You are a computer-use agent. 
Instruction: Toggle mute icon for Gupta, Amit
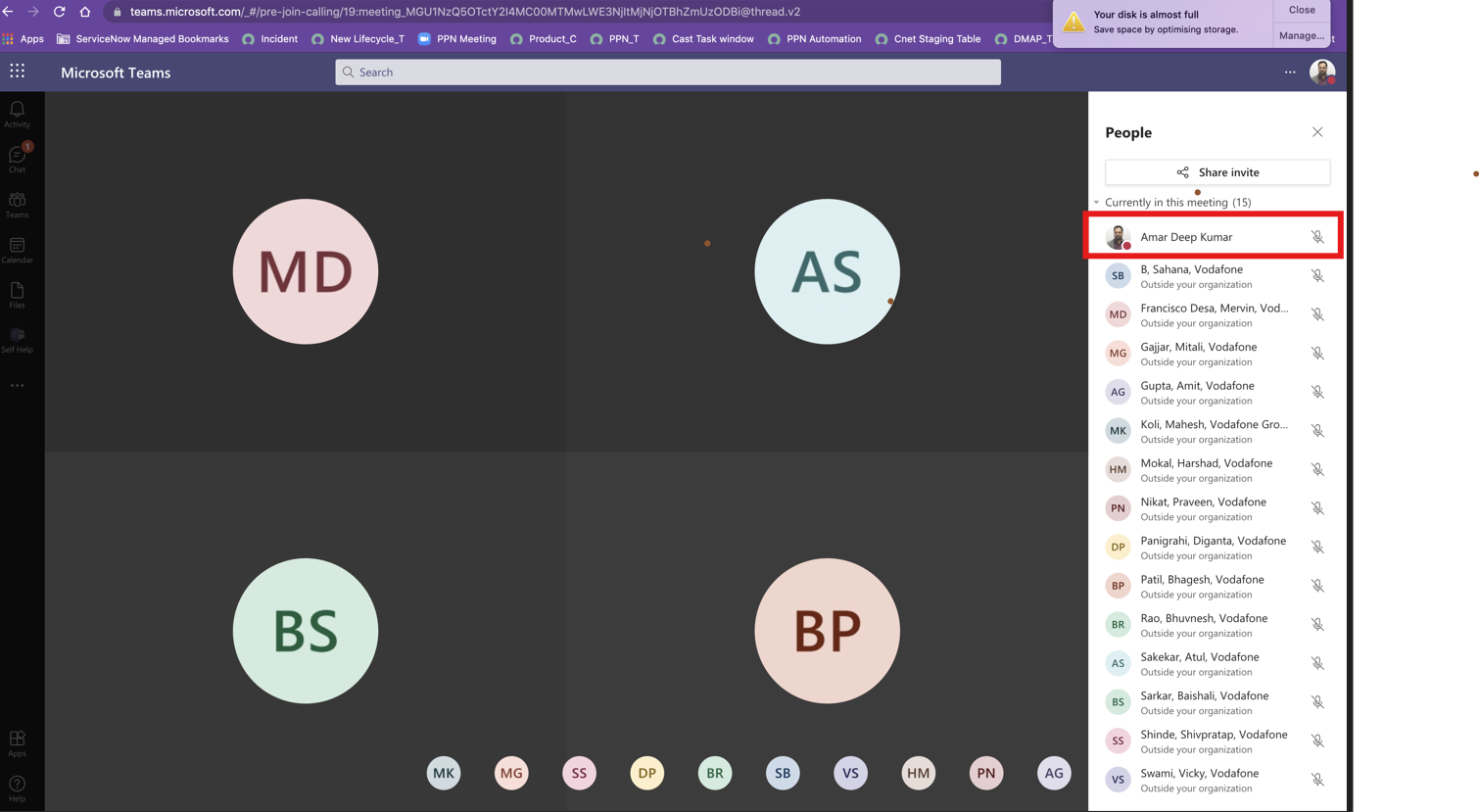coord(1317,392)
